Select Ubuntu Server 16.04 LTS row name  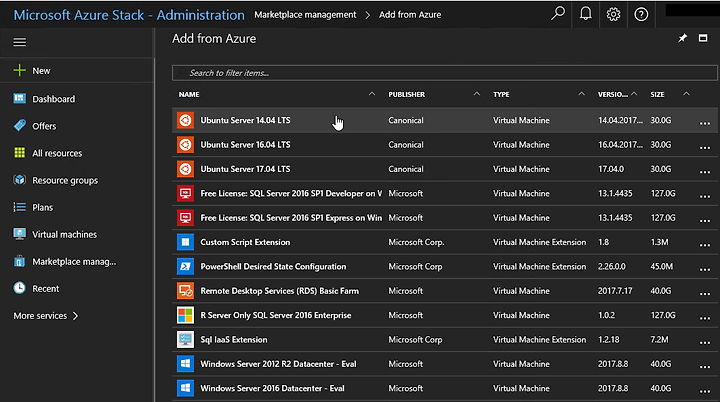(x=245, y=145)
